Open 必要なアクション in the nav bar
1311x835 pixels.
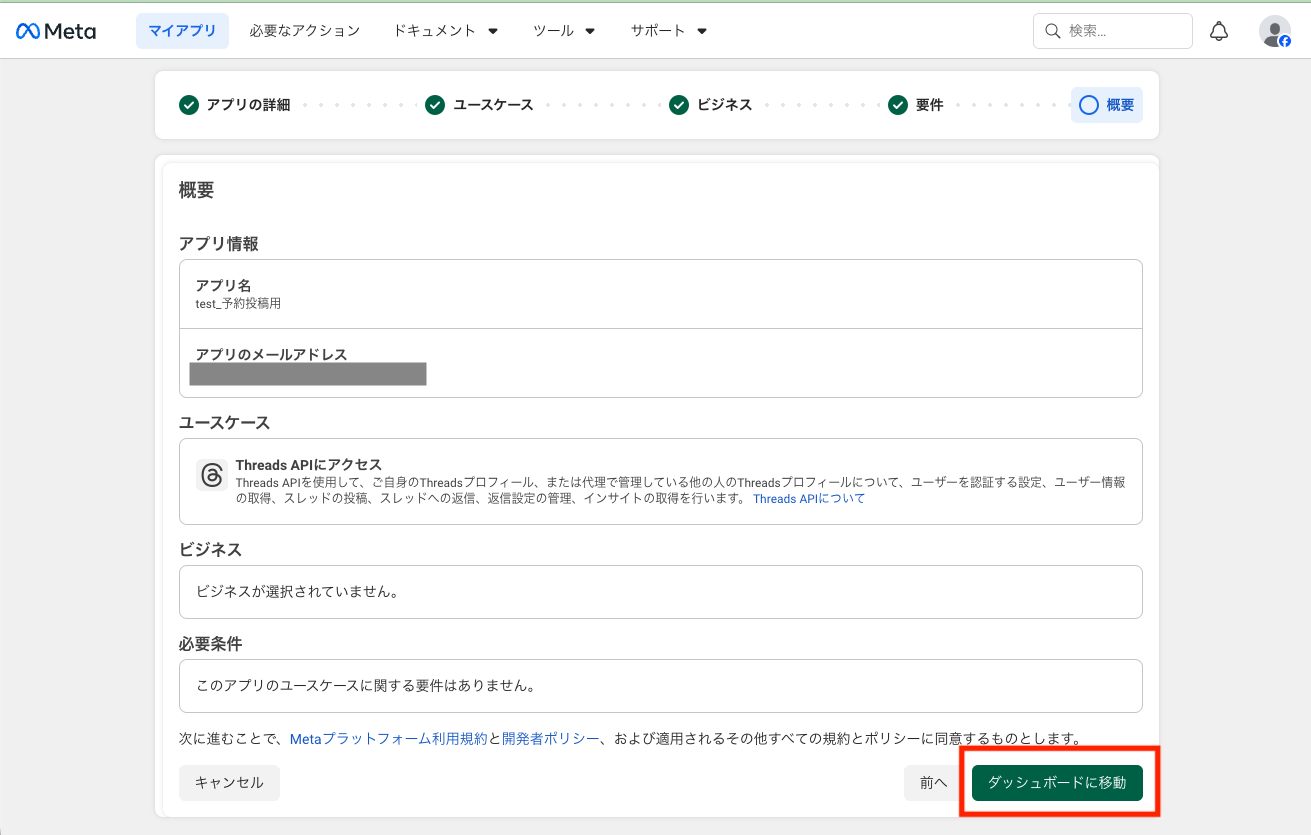pyautogui.click(x=304, y=31)
